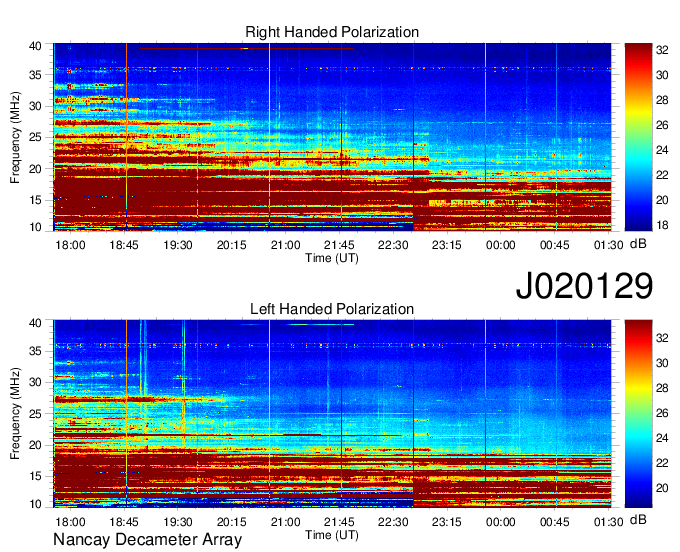Click the 25 MHz tick on Left Handed plot
Screen dimensions: 680x552
(36, 414)
